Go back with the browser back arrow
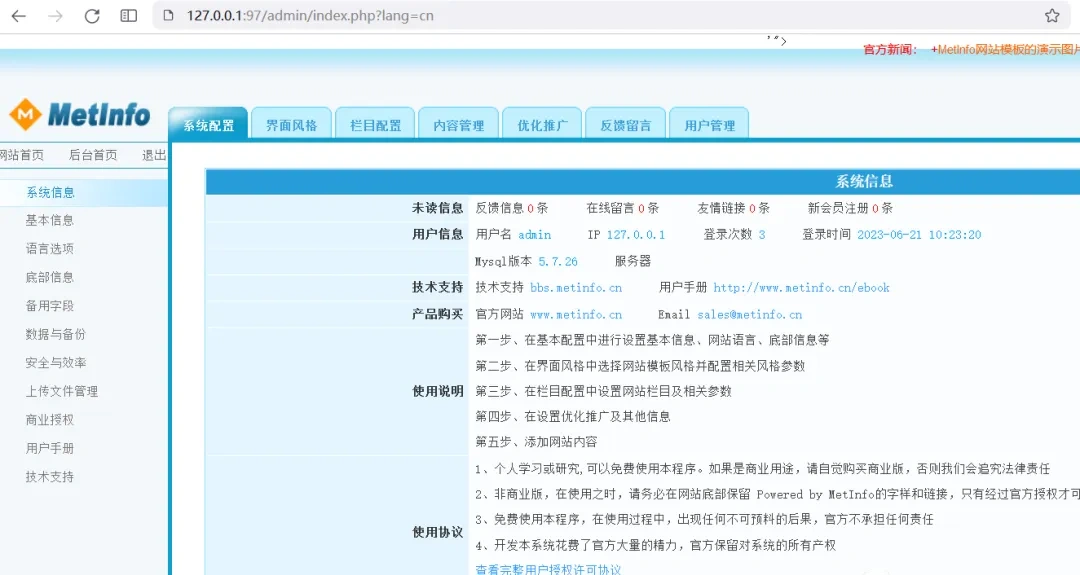 (x=19, y=16)
